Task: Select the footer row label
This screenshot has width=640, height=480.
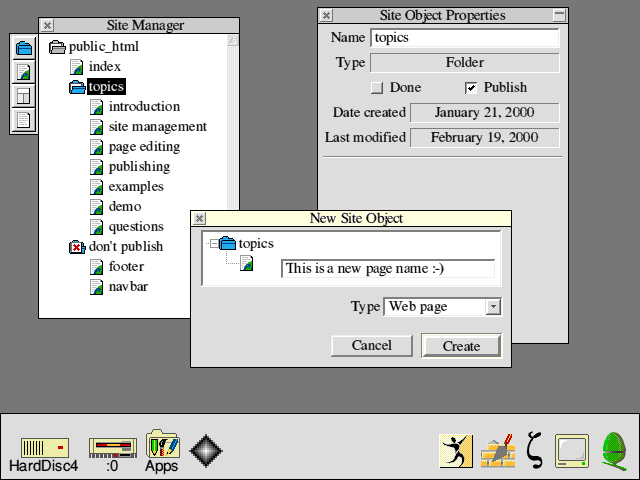Action: coord(127,267)
